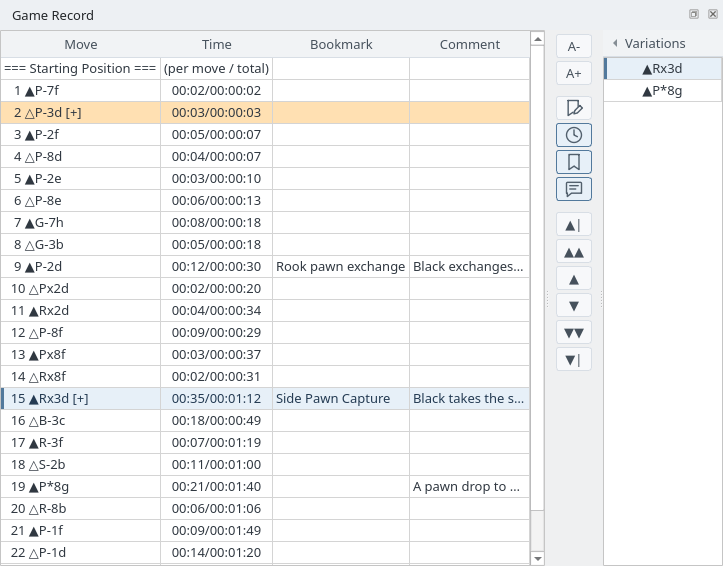Click time cell 00:14/00:01:20
Screen dimensions: 723x566
click(216, 553)
